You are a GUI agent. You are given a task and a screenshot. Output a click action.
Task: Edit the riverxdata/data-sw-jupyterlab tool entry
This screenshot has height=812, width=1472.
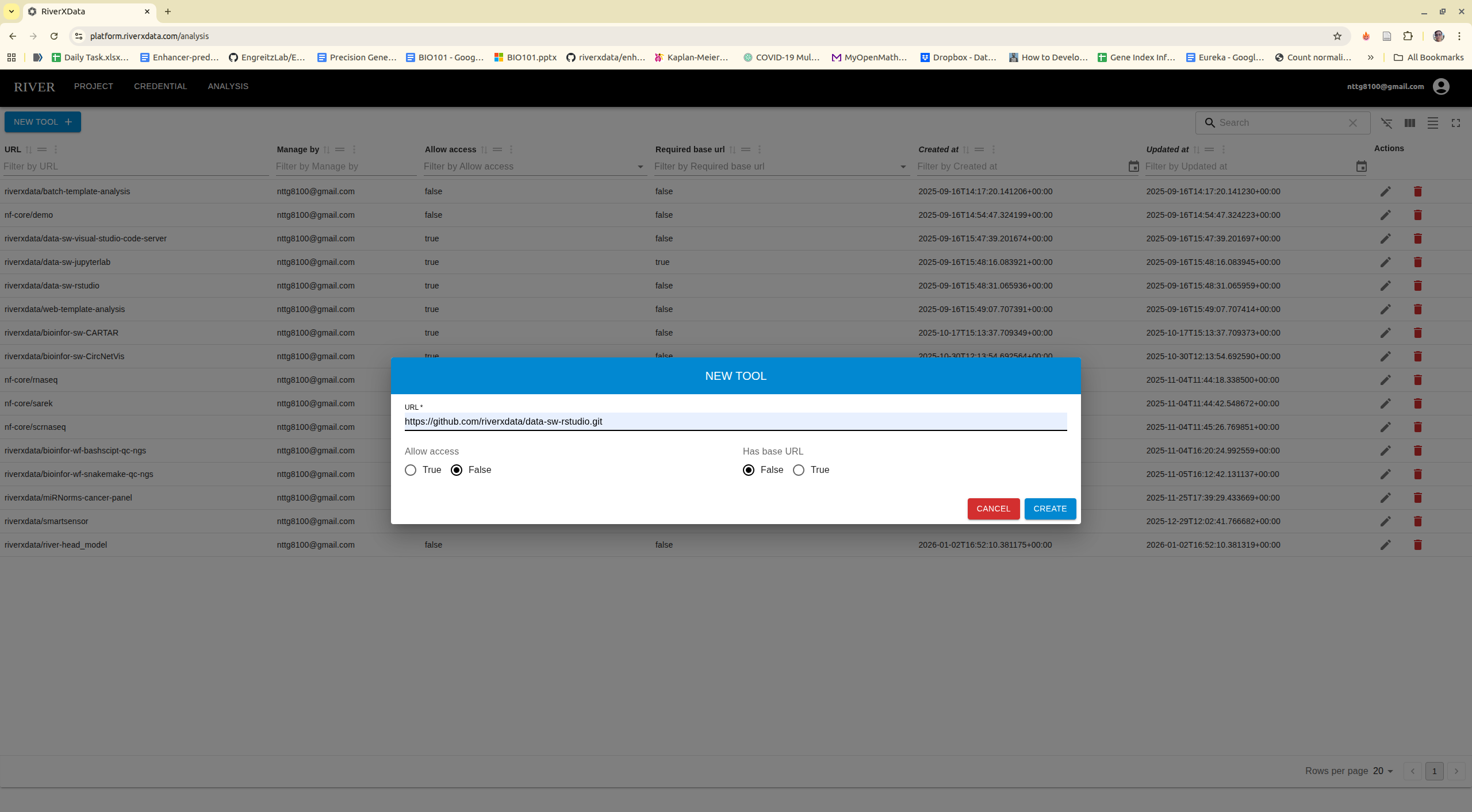tap(1385, 262)
